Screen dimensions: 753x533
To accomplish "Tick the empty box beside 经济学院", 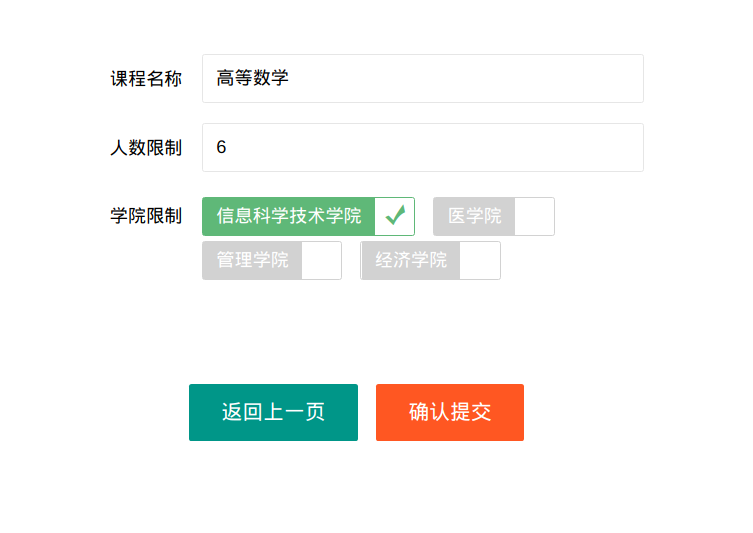I will (x=480, y=261).
